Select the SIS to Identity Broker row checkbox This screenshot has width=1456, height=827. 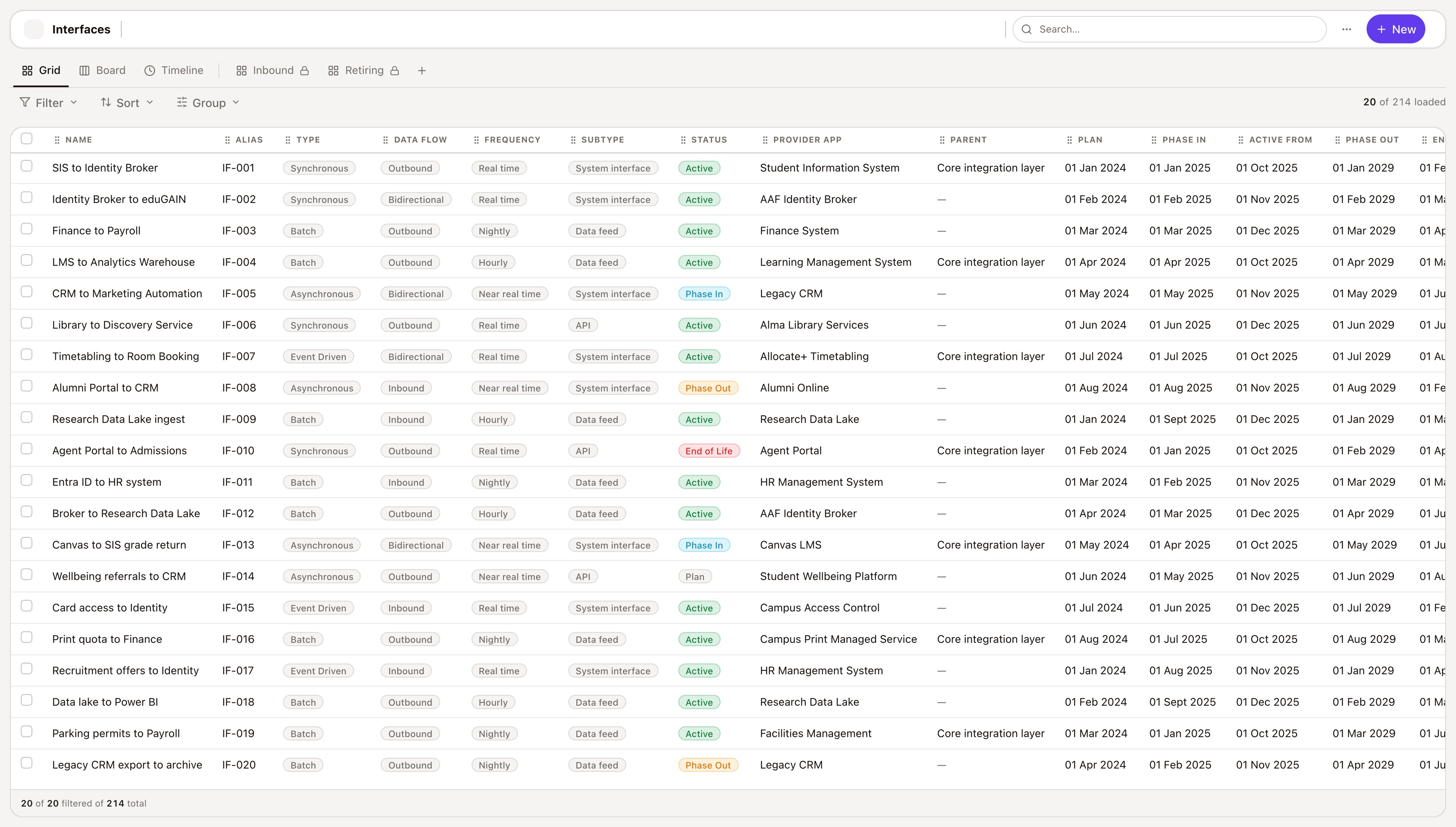click(x=27, y=166)
